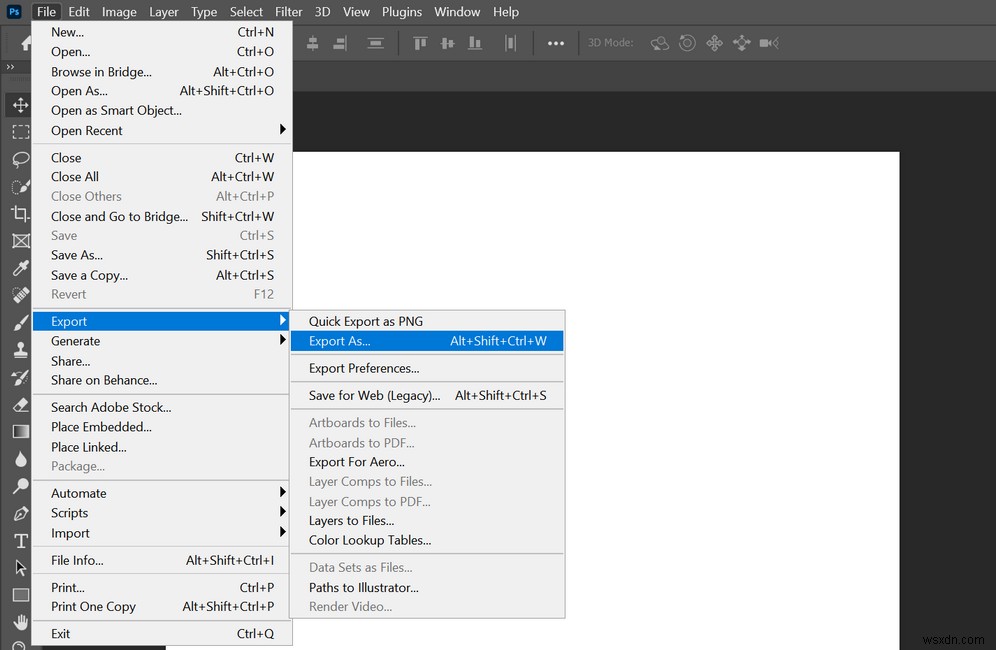Select the Lasso tool
The height and width of the screenshot is (650, 996).
[x=20, y=159]
